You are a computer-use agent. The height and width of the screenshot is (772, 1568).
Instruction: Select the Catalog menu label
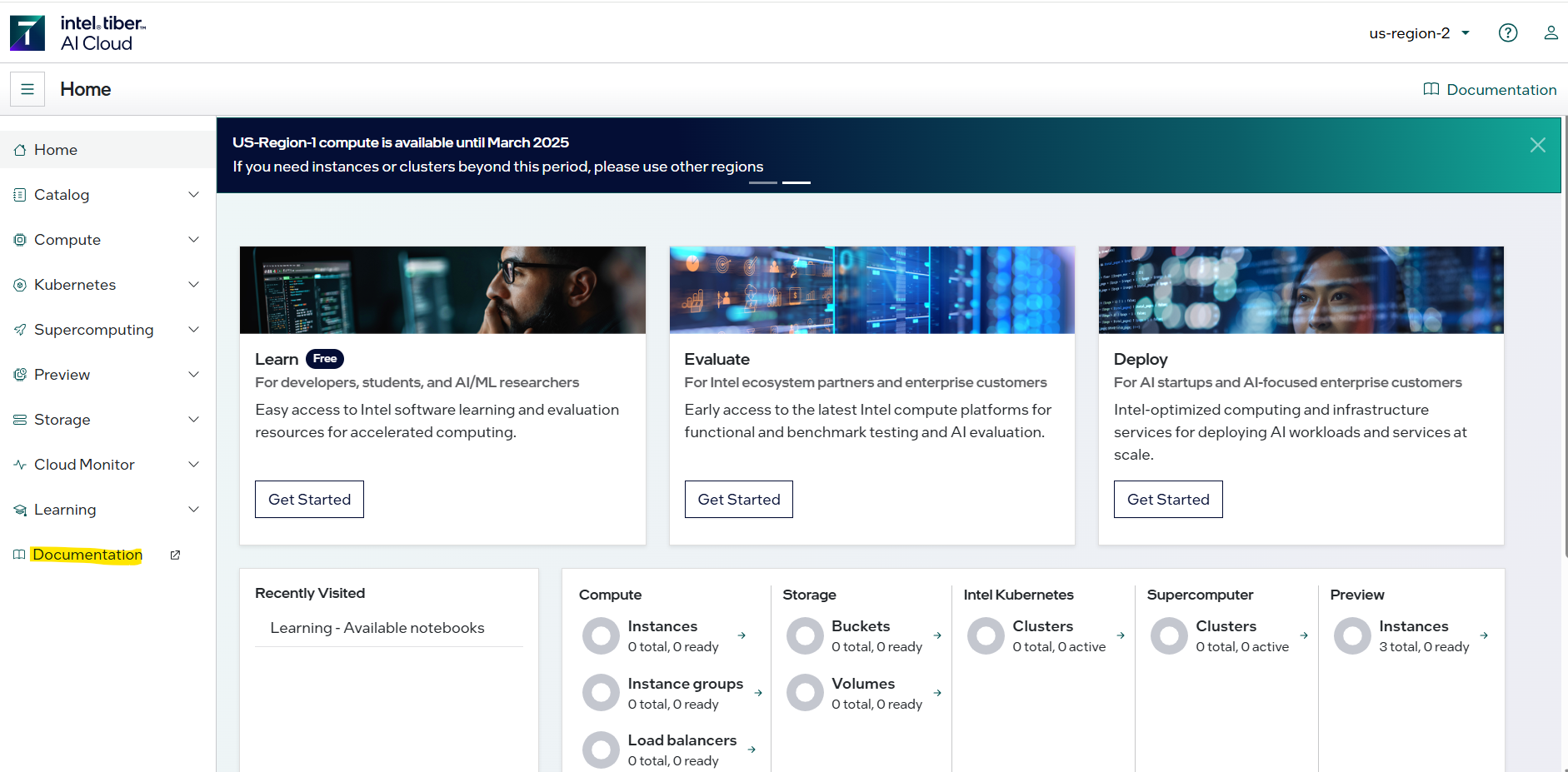tap(62, 195)
